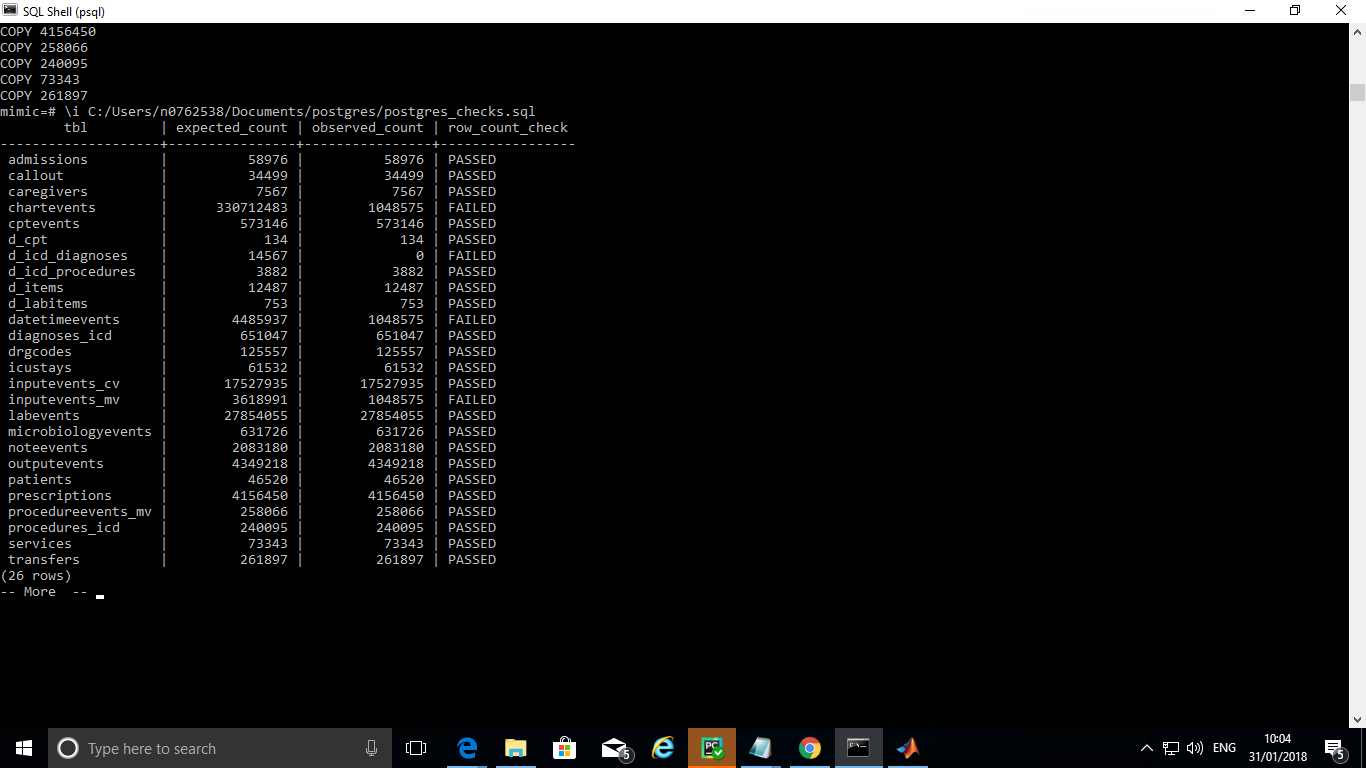Open the Windows Start menu
The image size is (1366, 768).
pyautogui.click(x=22, y=747)
